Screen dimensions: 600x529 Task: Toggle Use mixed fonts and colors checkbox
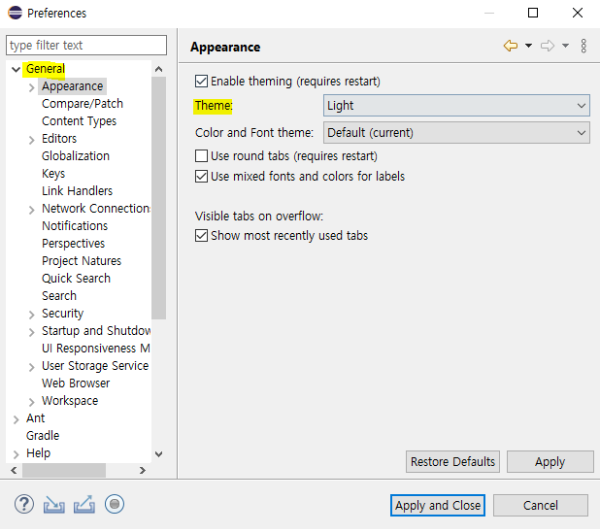(201, 176)
